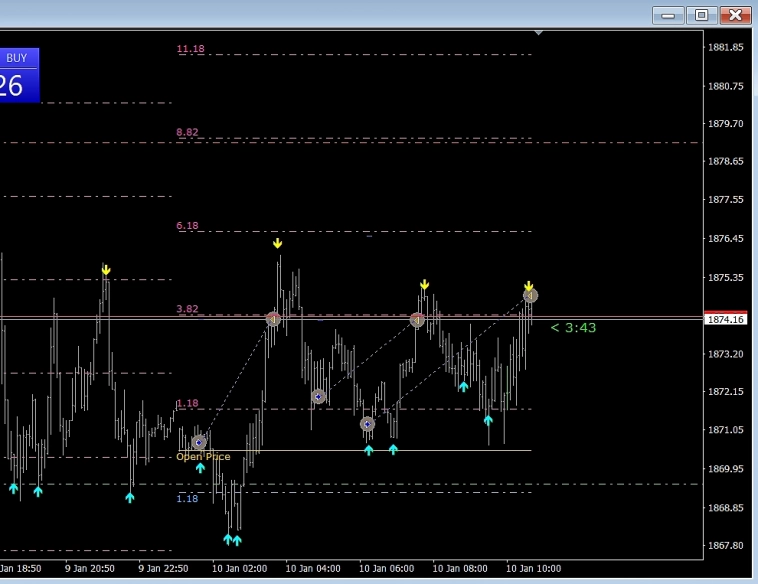Image resolution: width=758 pixels, height=584 pixels.
Task: Click the green 3:43 candle timer
Action: (x=574, y=328)
